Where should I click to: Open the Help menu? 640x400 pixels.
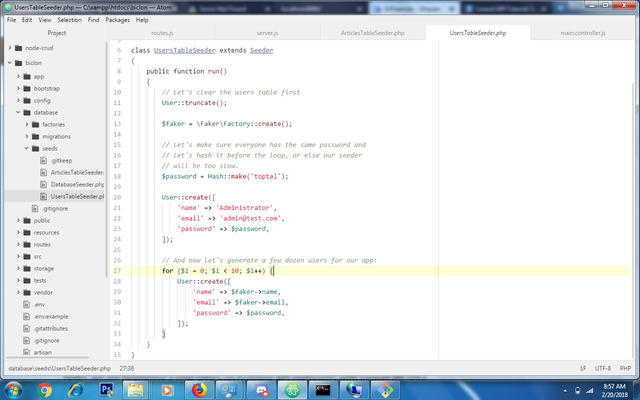[142, 20]
